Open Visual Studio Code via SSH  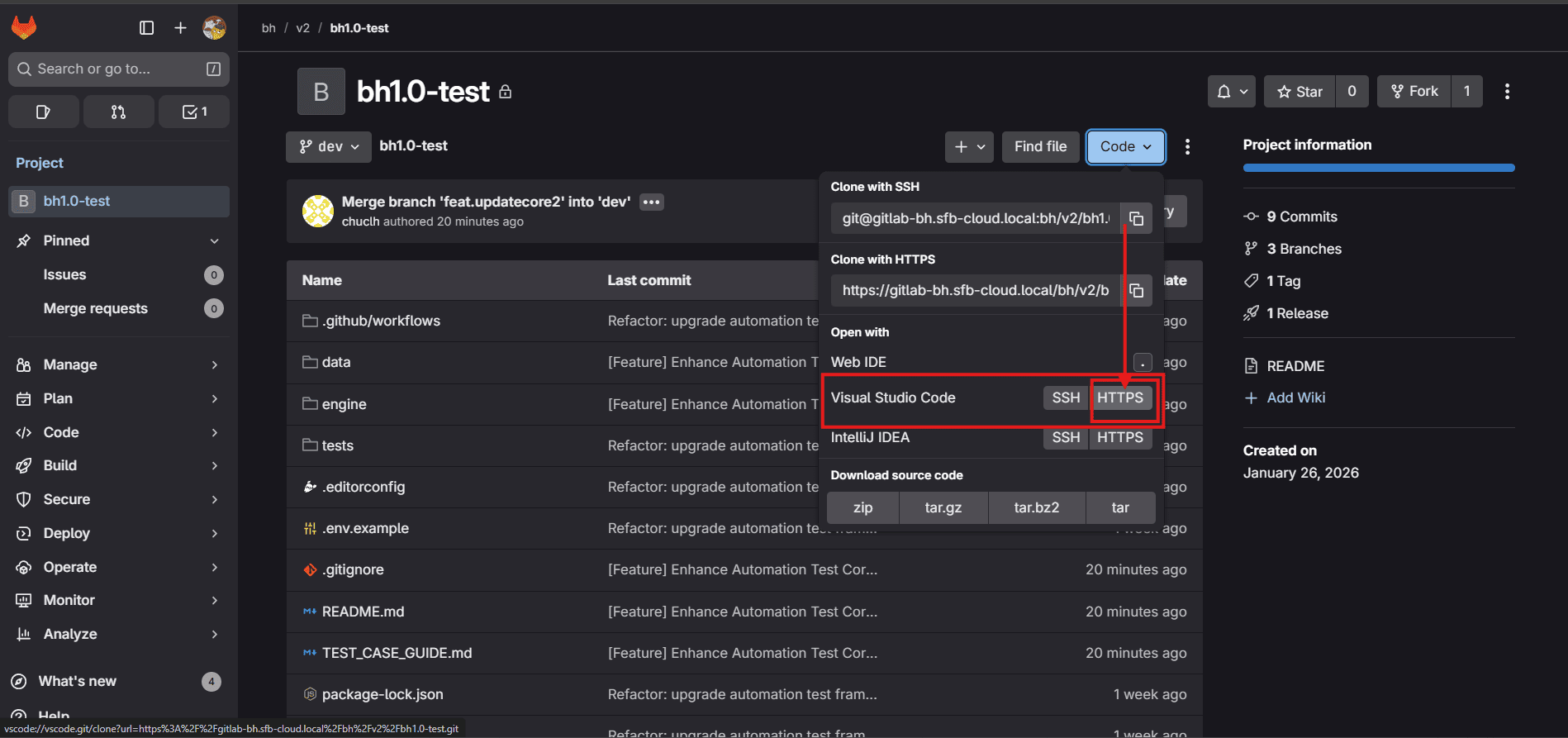tap(1066, 398)
